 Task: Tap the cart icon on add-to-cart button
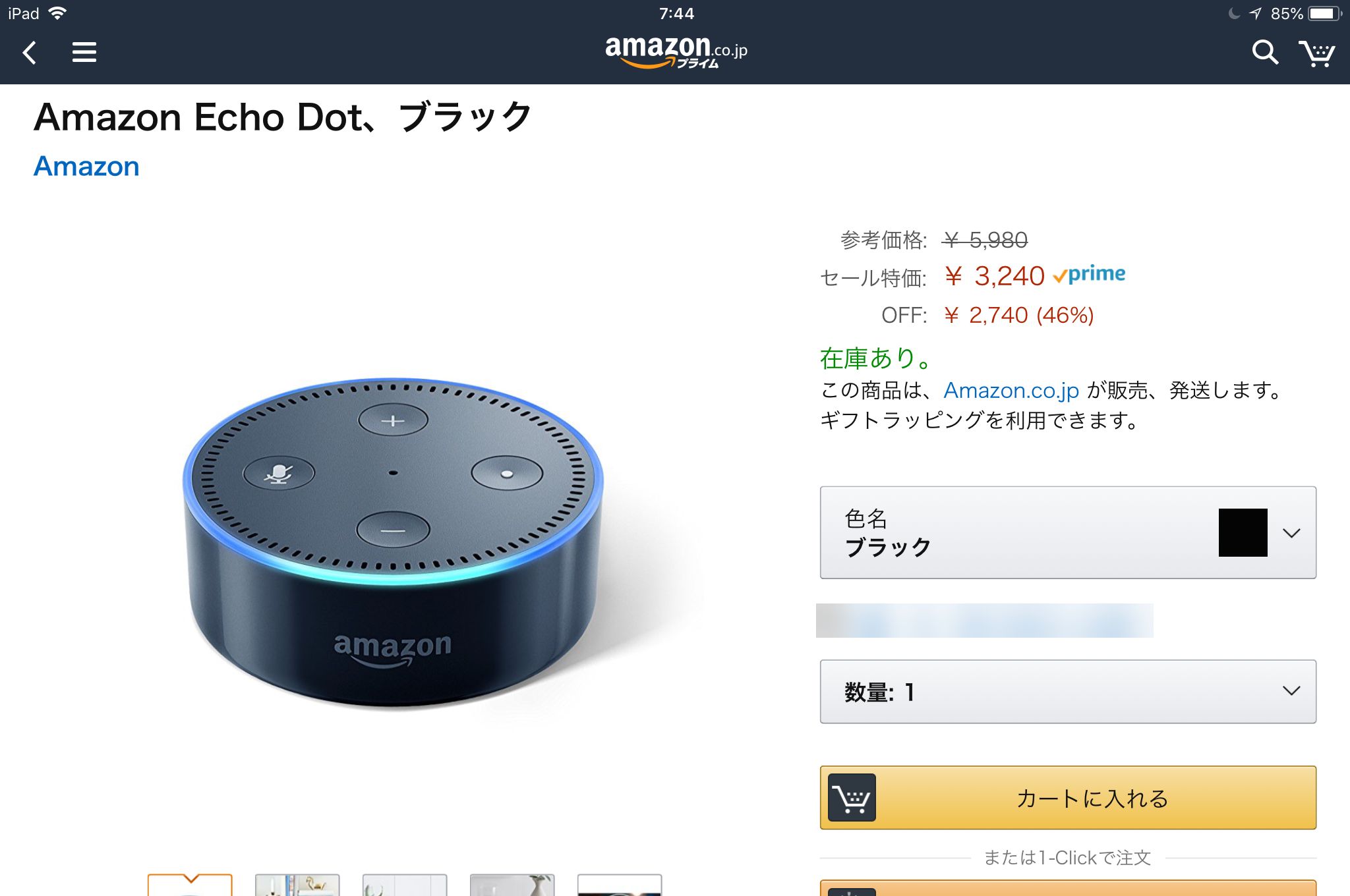click(852, 797)
